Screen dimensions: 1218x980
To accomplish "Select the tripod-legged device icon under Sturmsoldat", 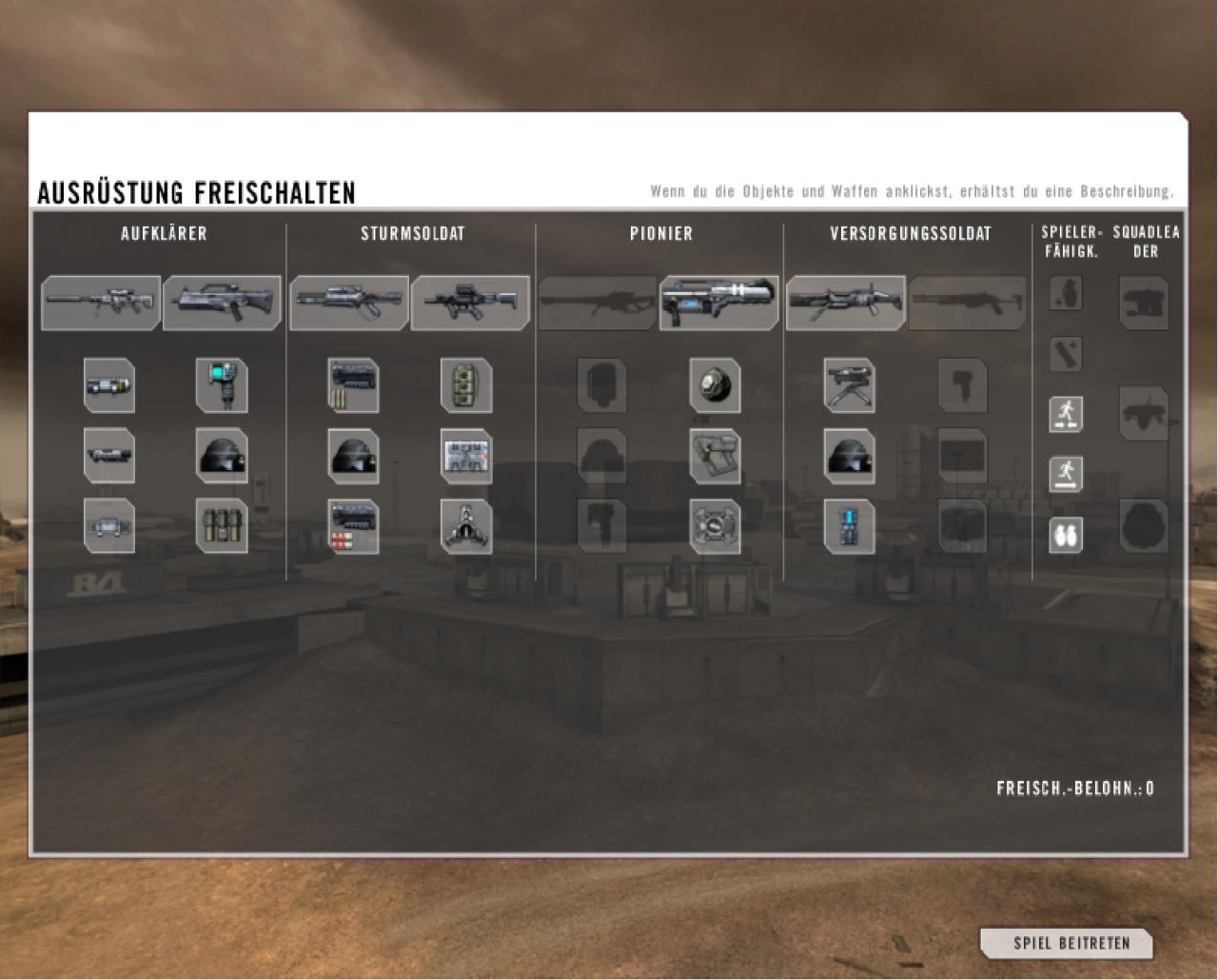I will (x=466, y=526).
